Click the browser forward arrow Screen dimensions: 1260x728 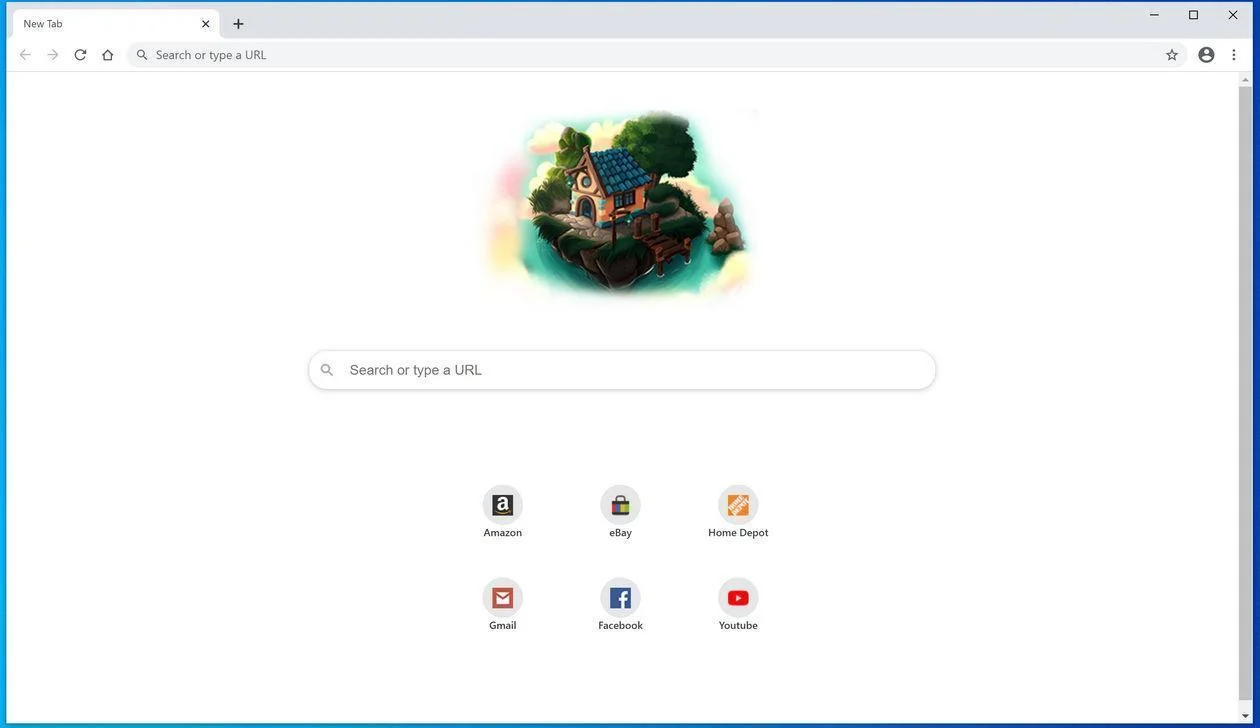tap(53, 55)
